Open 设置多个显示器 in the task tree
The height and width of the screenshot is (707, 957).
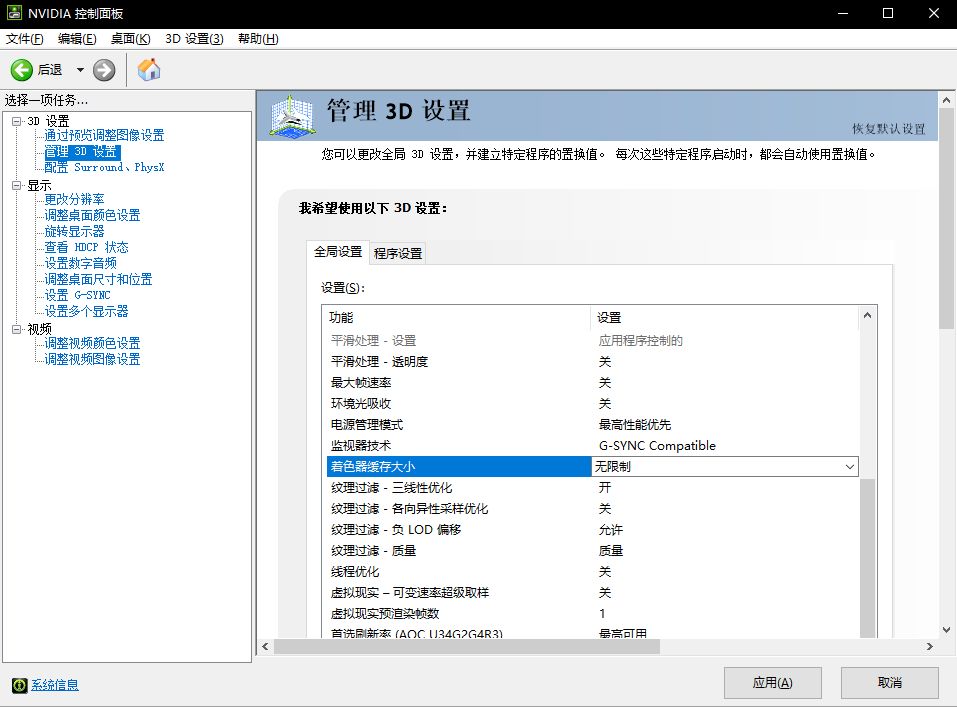(87, 311)
